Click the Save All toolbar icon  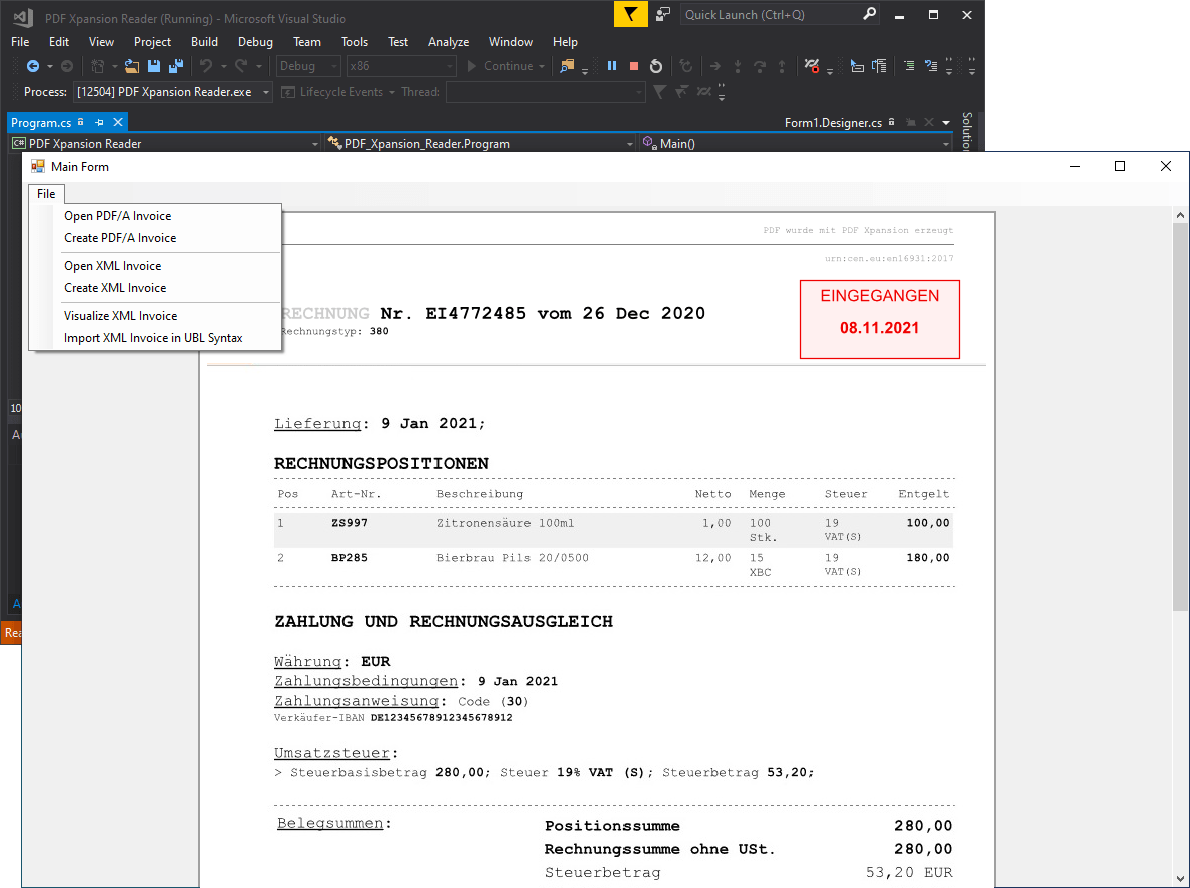(174, 65)
